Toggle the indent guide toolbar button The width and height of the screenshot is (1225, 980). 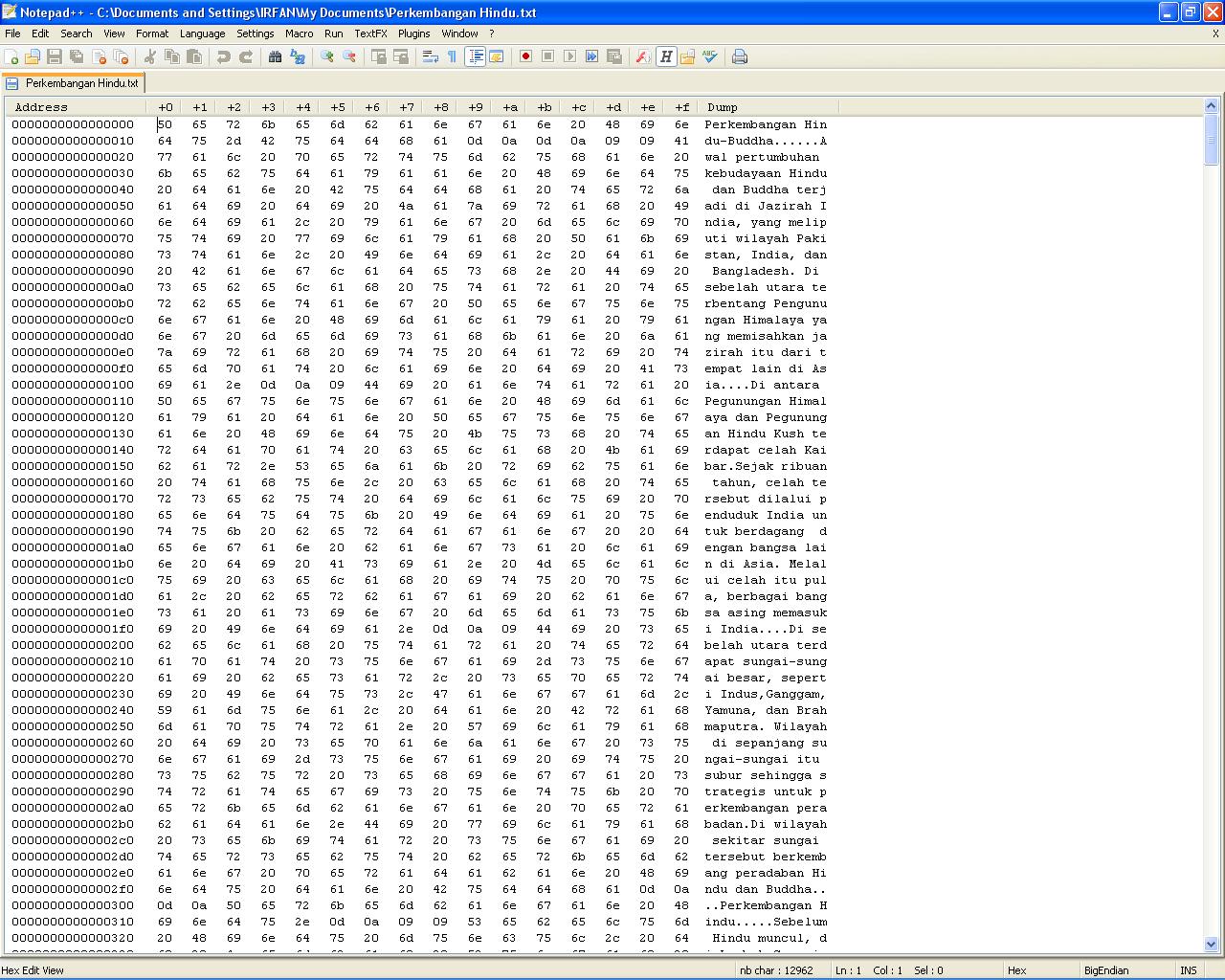click(x=476, y=57)
